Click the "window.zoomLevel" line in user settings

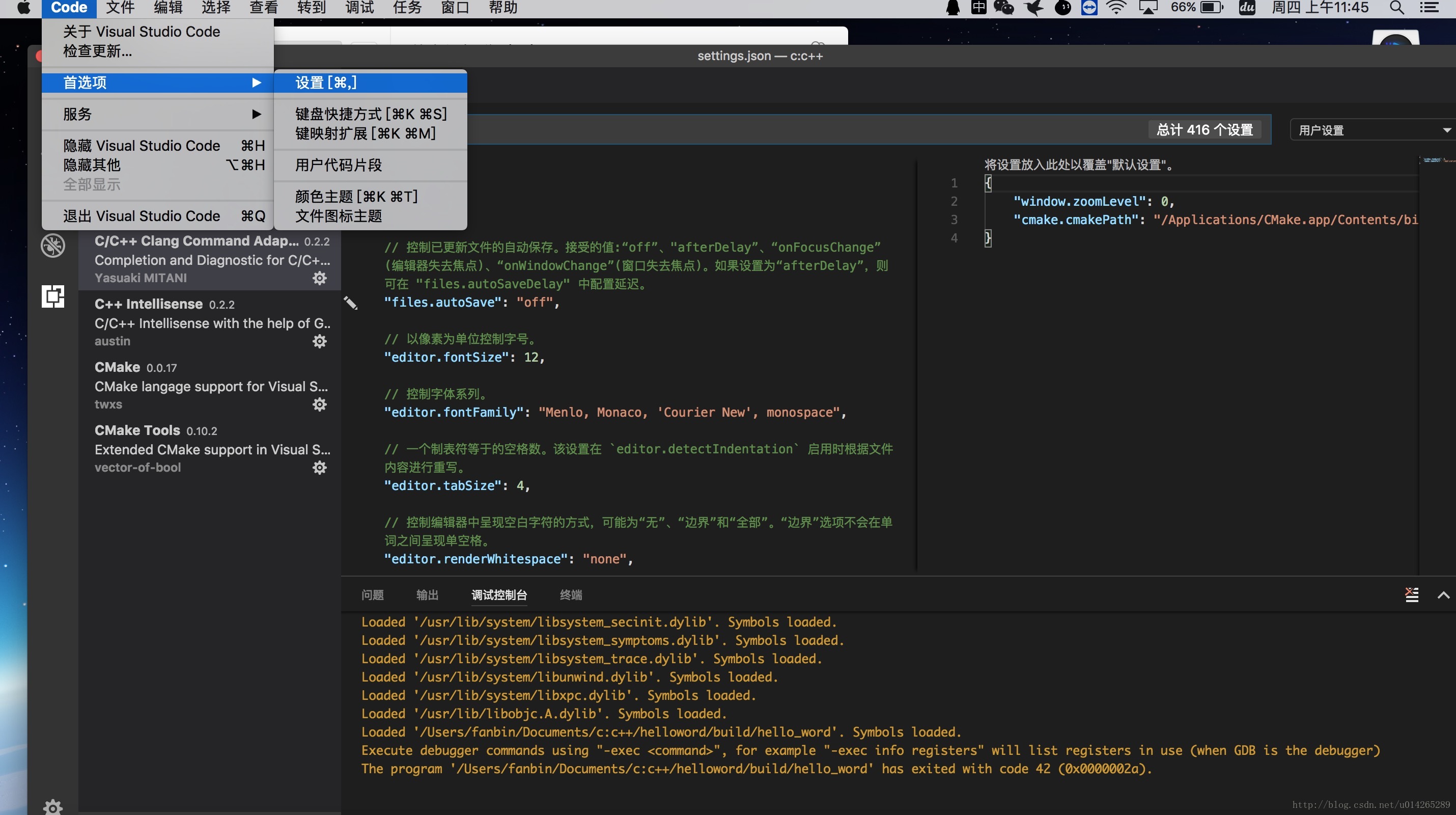[1093, 201]
